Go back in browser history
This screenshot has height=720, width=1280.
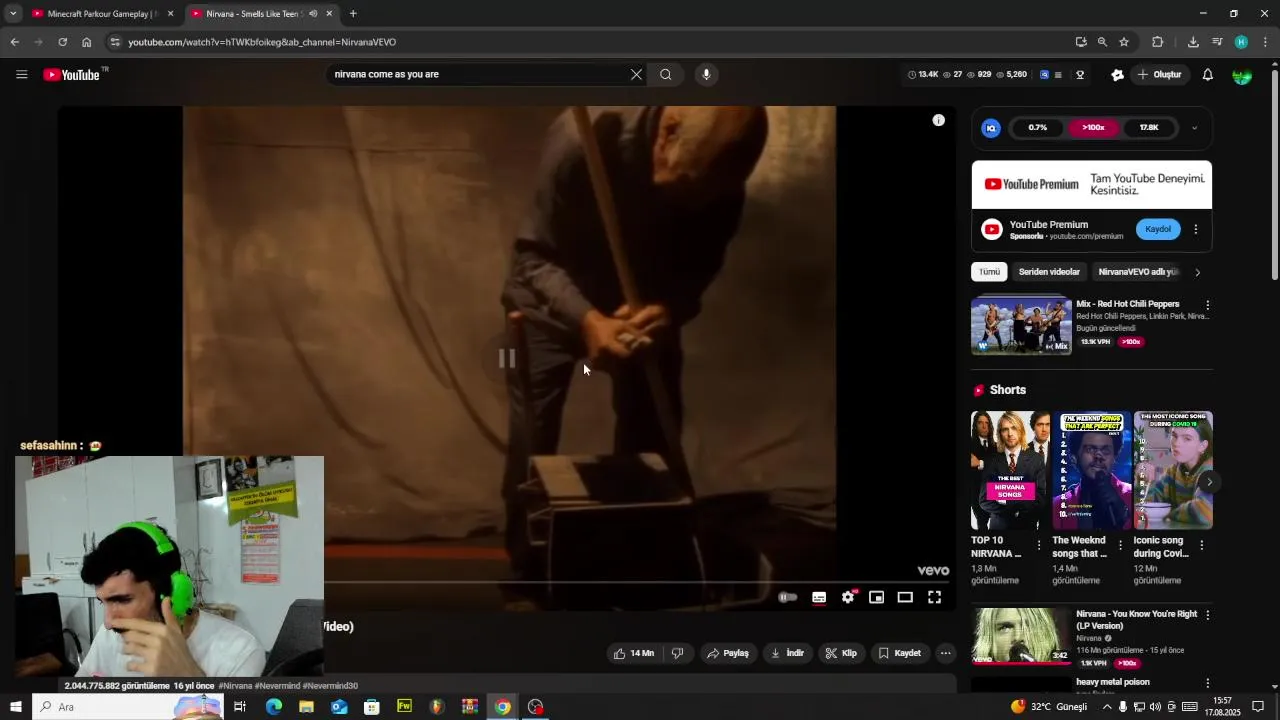point(14,42)
